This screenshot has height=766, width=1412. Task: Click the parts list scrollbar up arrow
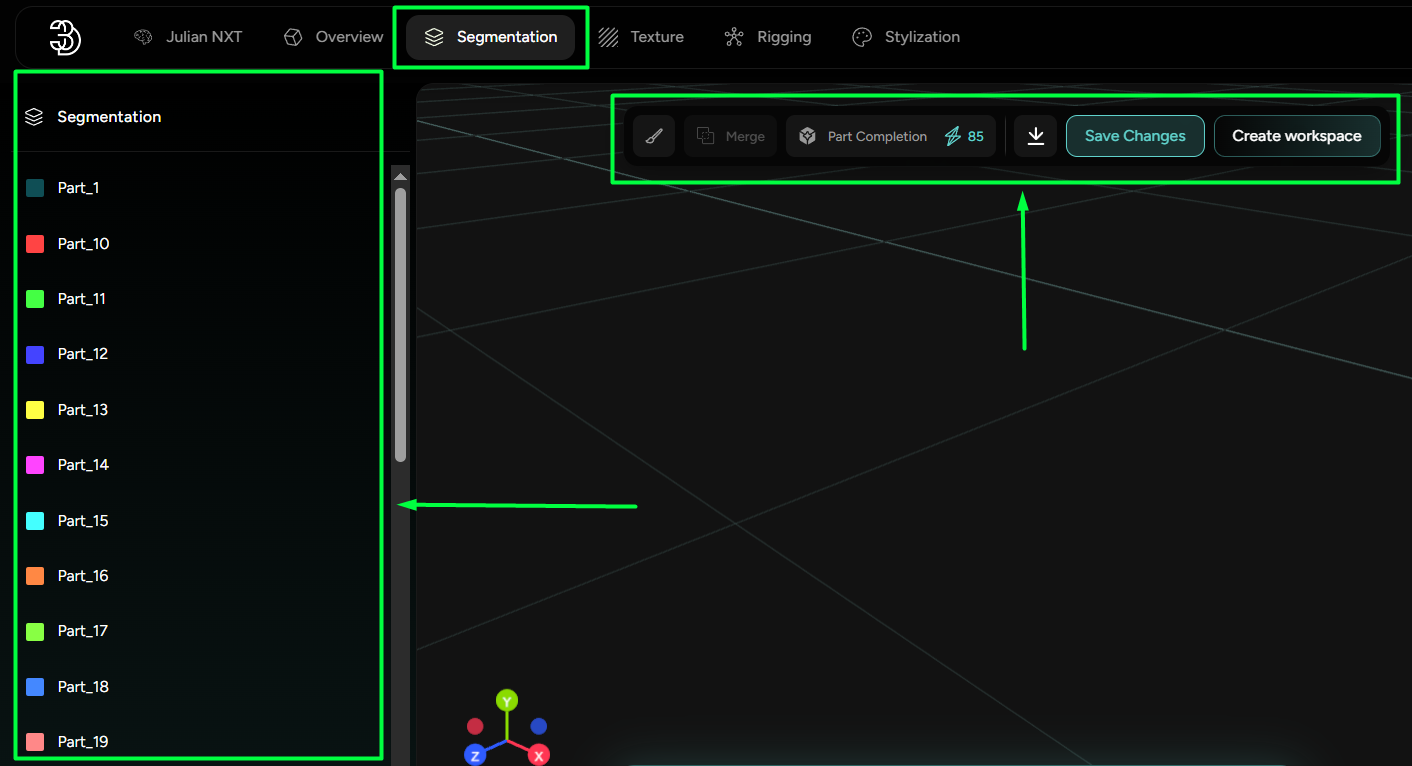pos(400,177)
